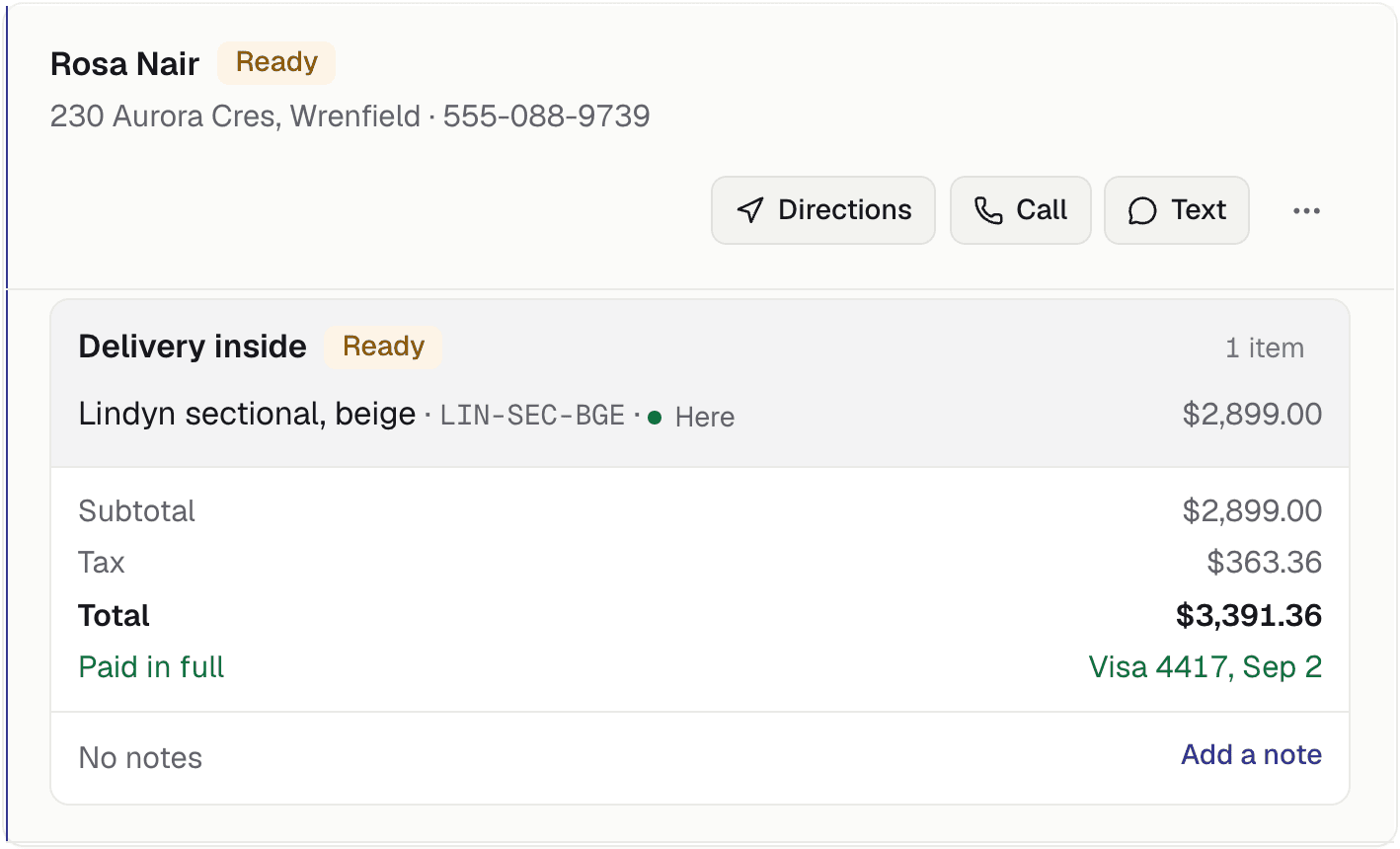Open the three-dot more options menu
The width and height of the screenshot is (1400, 849).
pyautogui.click(x=1306, y=210)
